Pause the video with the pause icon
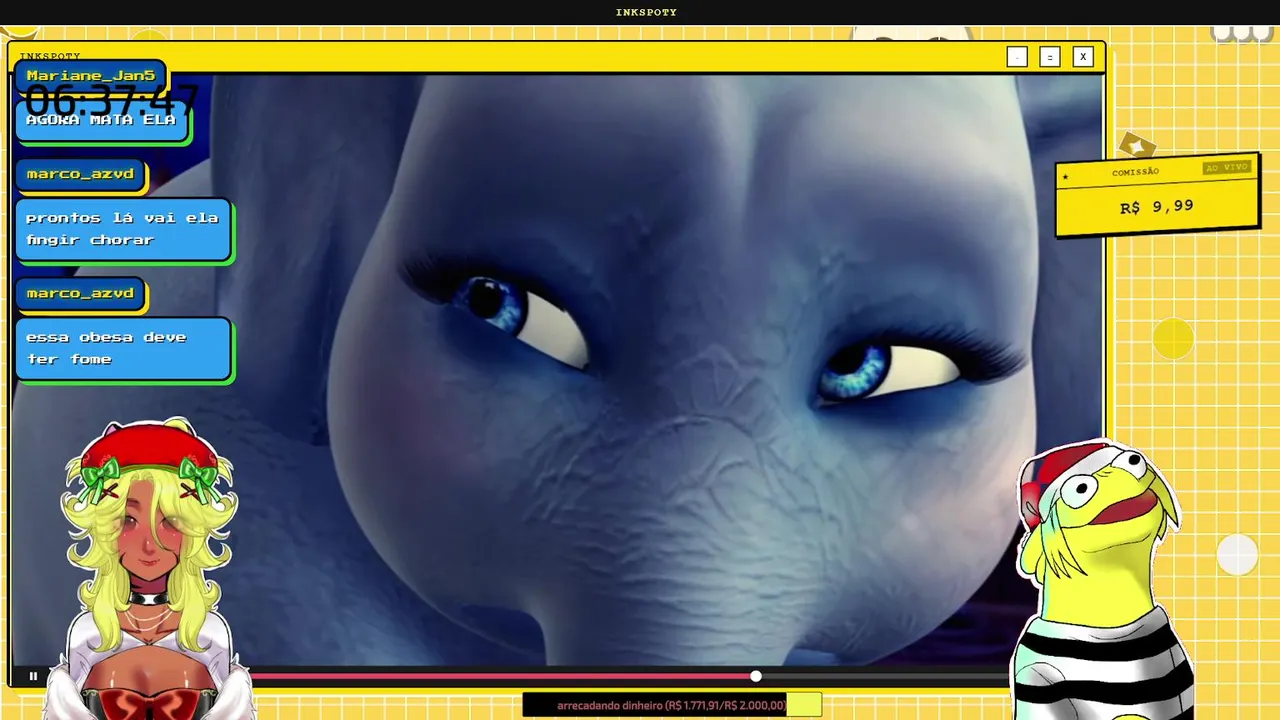The image size is (1280, 720). 33,677
